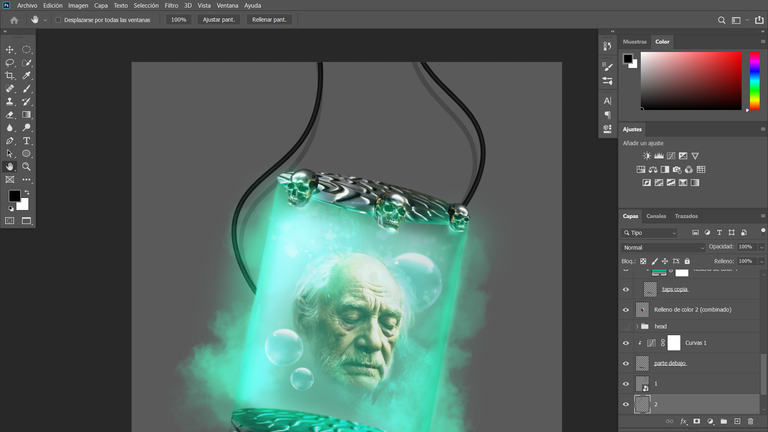The image size is (768, 432).
Task: Select the Eyedropper tool
Action: point(26,75)
